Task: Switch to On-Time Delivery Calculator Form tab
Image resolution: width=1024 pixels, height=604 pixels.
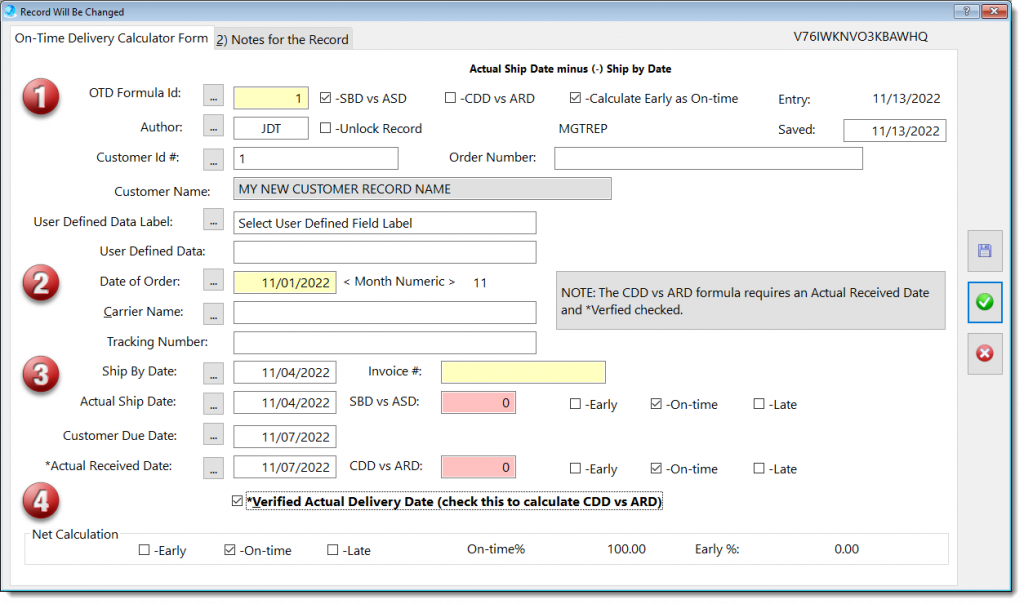Action: (x=111, y=38)
